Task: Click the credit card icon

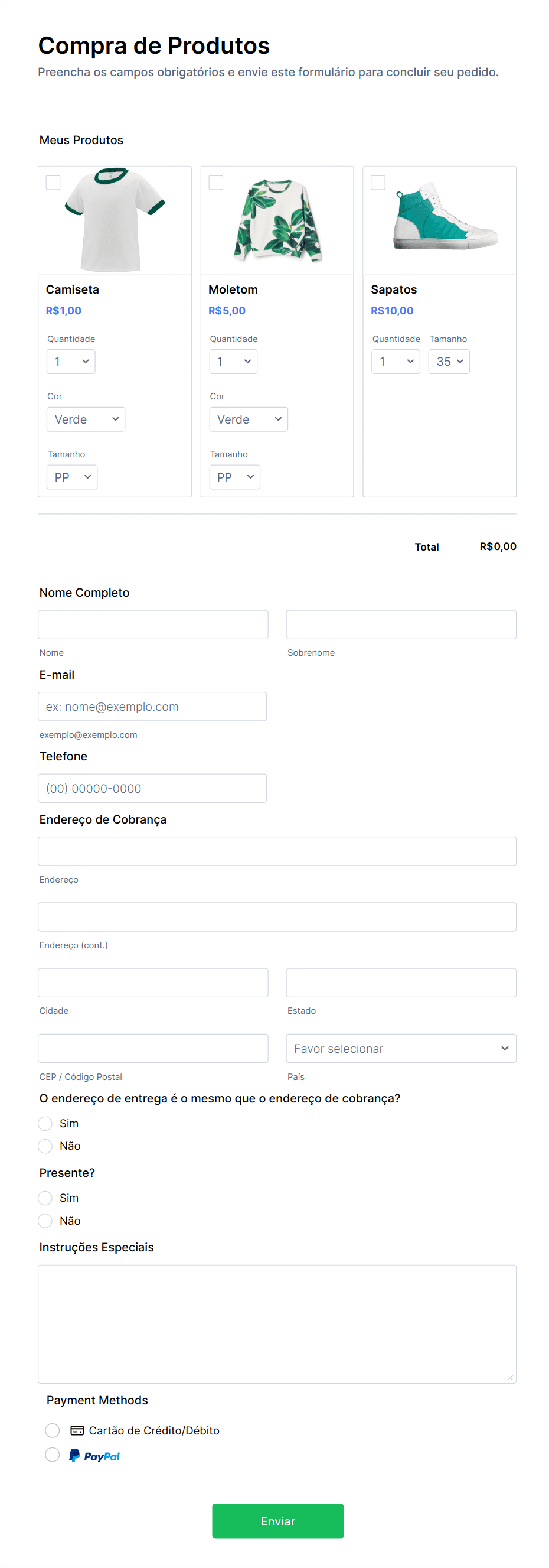Action: pyautogui.click(x=77, y=1430)
